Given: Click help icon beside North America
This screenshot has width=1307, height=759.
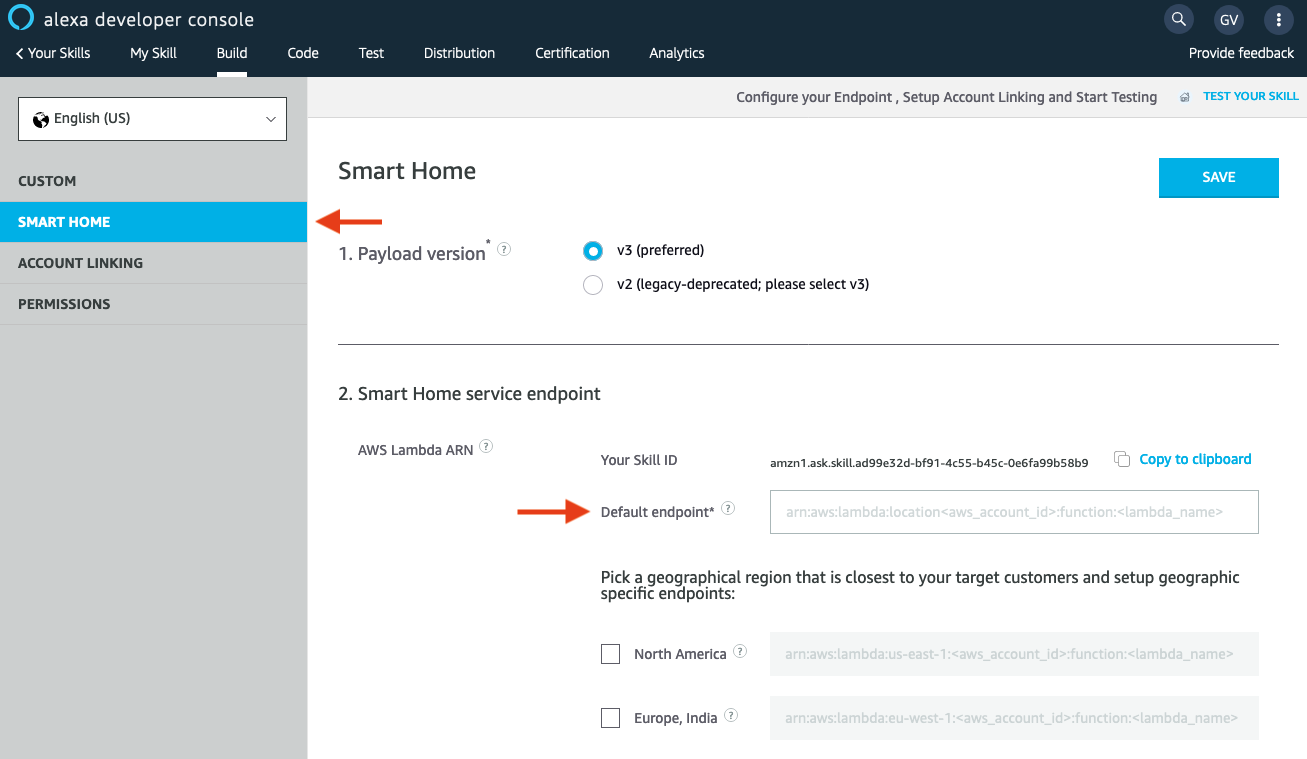Looking at the screenshot, I should [x=740, y=651].
